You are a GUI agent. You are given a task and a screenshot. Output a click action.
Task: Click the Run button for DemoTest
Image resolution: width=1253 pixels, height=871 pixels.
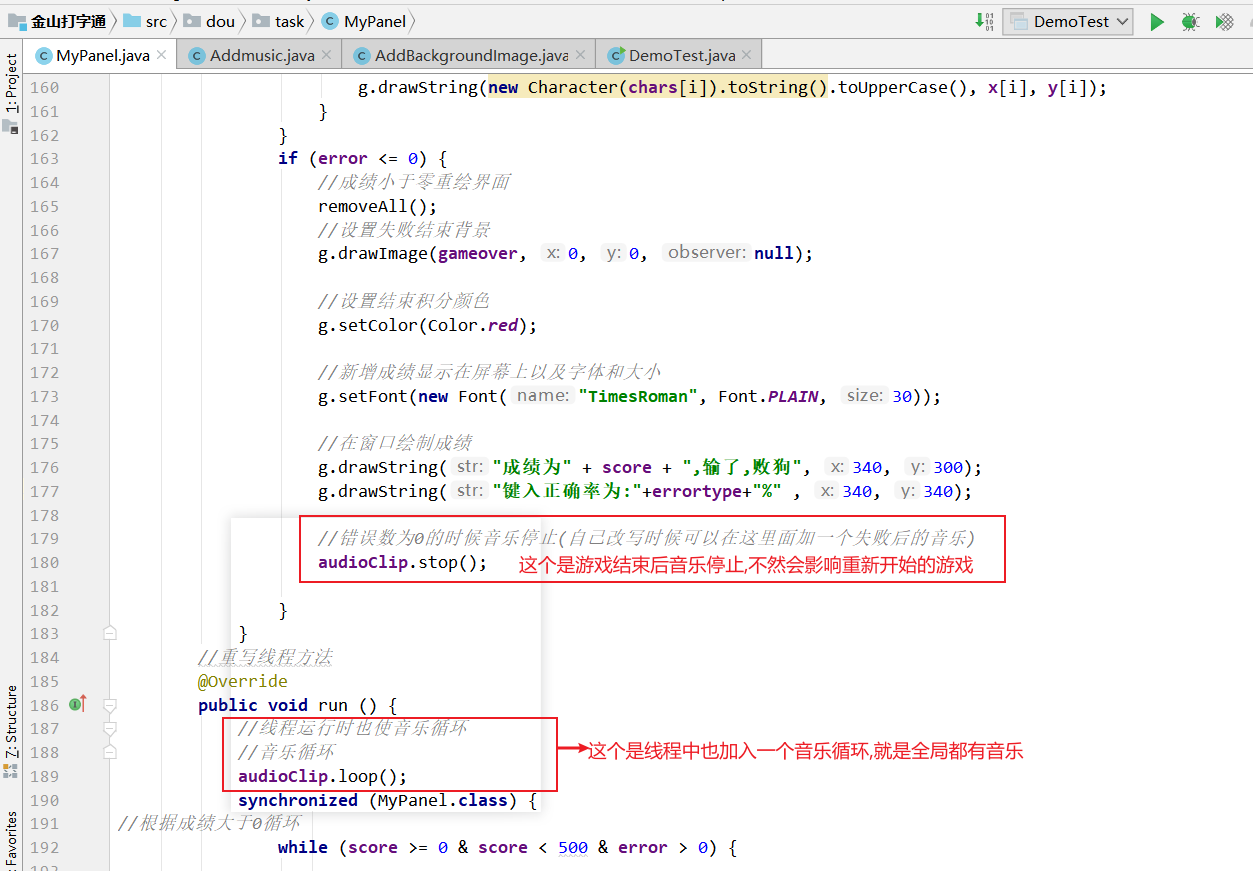[x=1157, y=21]
